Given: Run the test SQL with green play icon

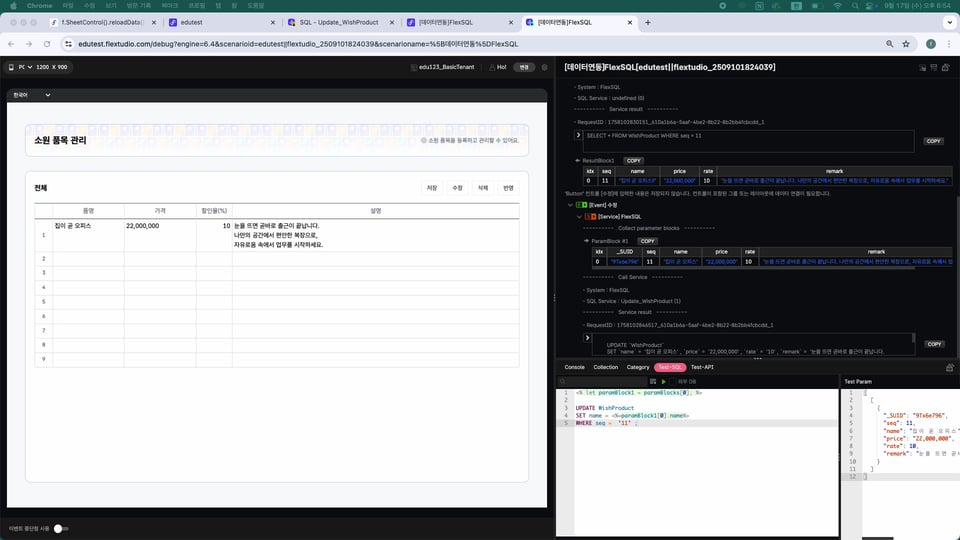Looking at the screenshot, I should (664, 381).
